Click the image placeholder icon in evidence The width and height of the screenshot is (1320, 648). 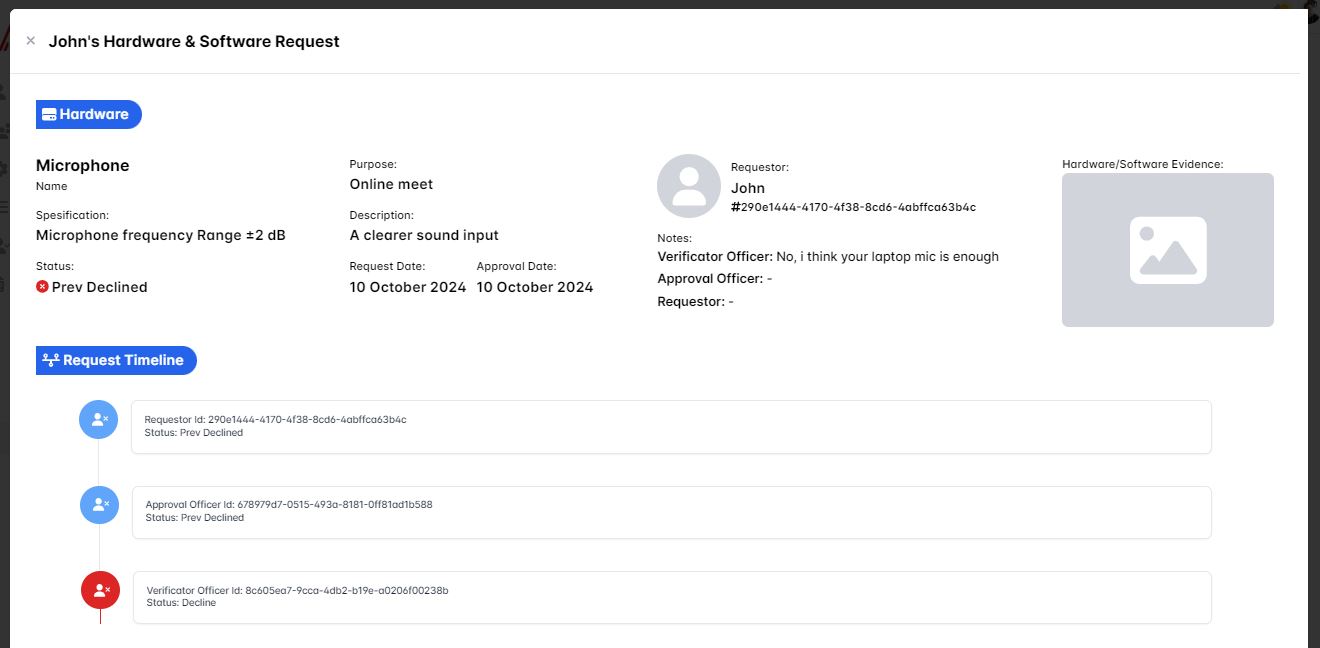[1167, 250]
